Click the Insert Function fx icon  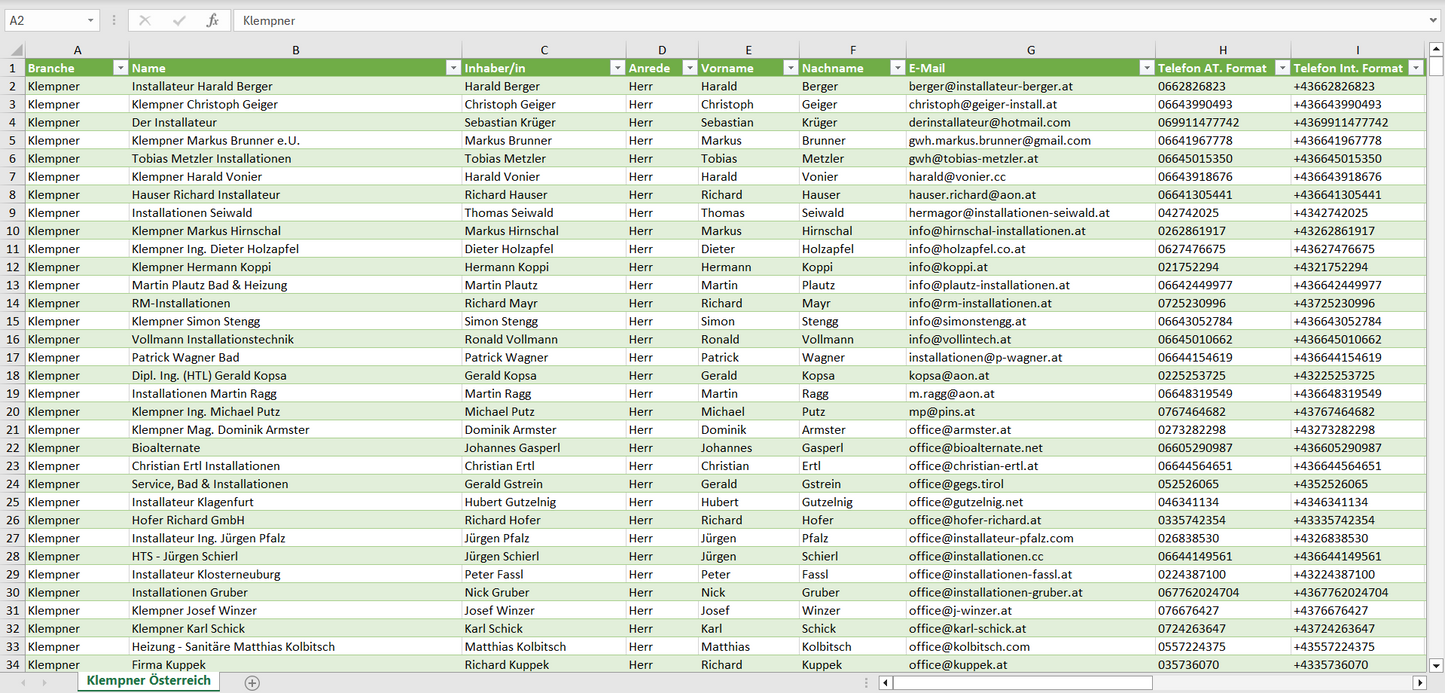click(212, 20)
